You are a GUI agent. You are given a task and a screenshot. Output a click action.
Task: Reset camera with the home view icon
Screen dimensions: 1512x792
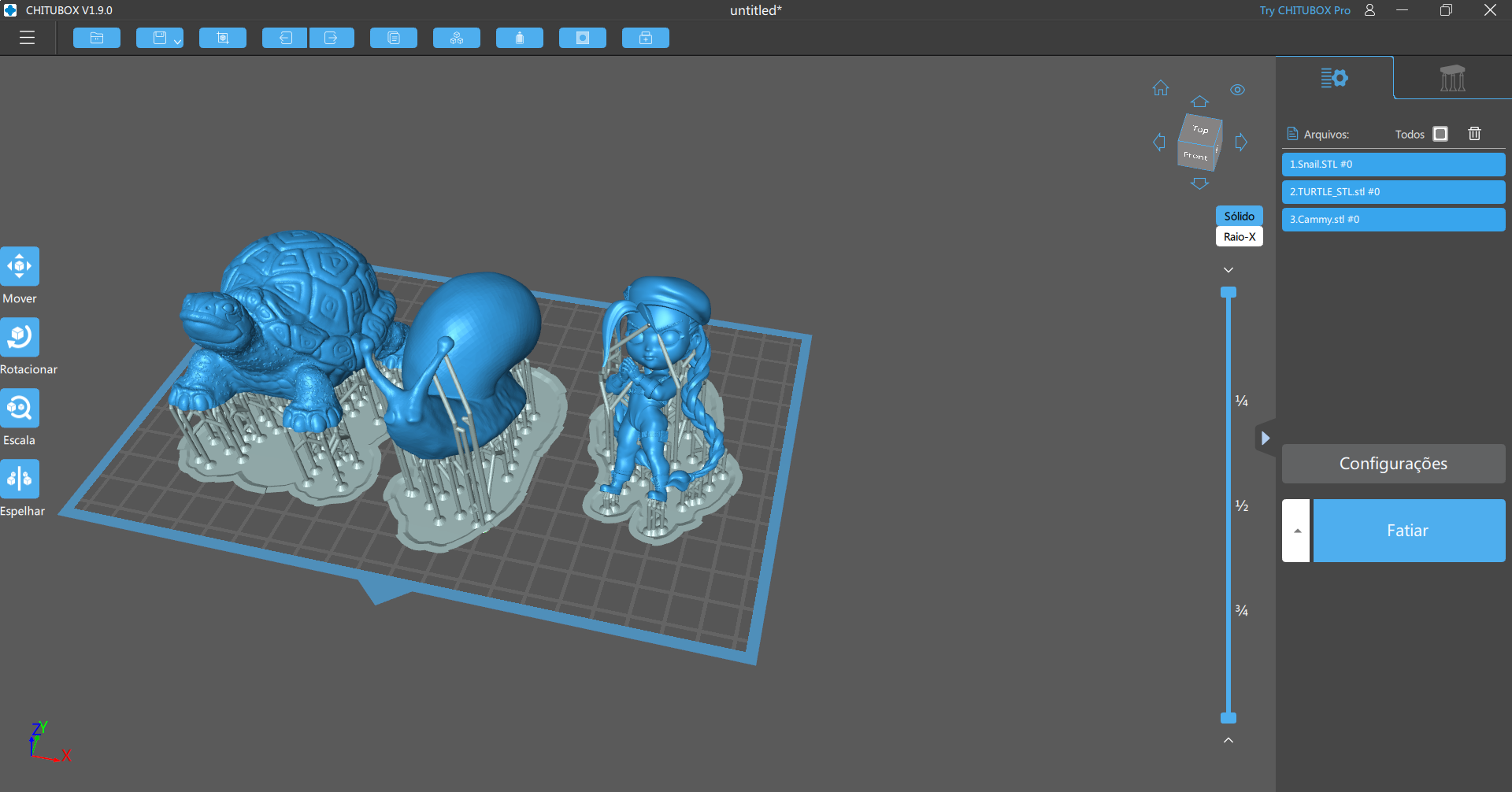point(1161,88)
